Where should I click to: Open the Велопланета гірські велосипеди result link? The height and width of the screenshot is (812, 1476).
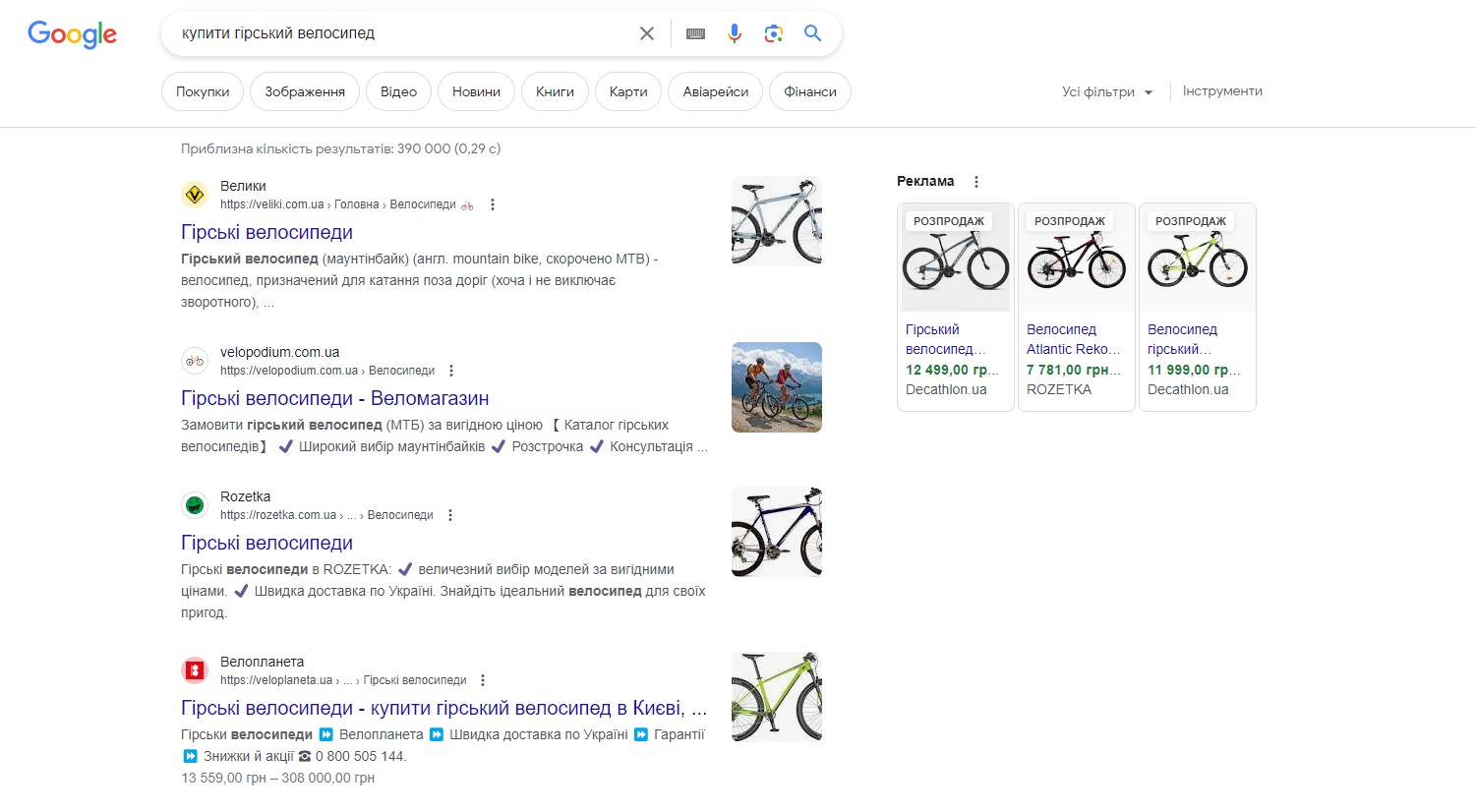tap(443, 708)
